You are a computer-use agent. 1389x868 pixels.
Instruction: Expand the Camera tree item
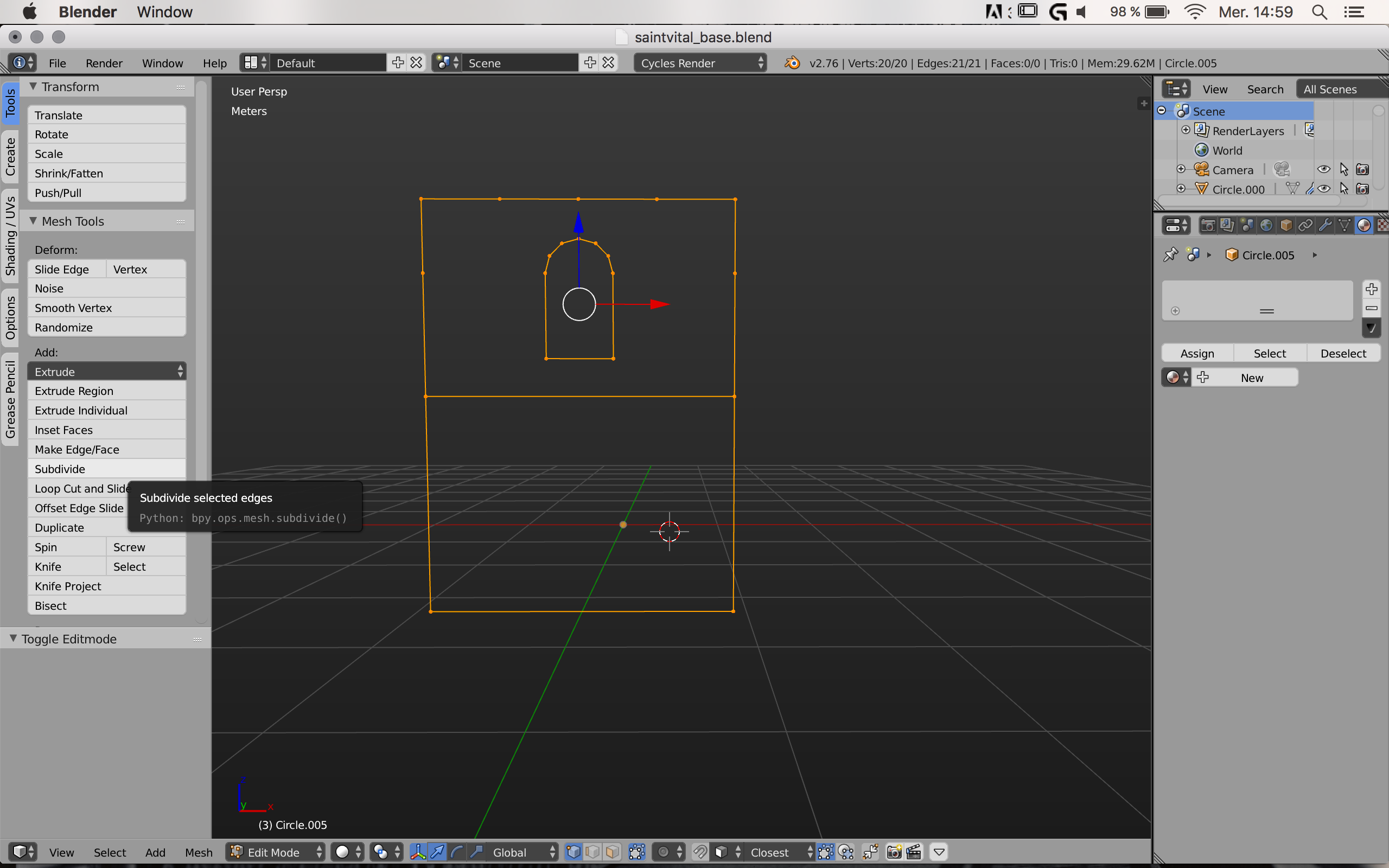click(1181, 169)
